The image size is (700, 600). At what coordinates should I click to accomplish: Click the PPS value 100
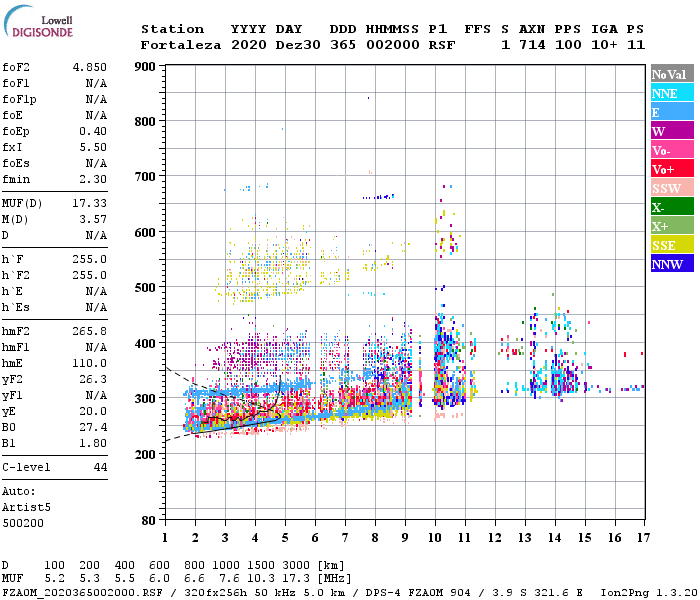(568, 45)
